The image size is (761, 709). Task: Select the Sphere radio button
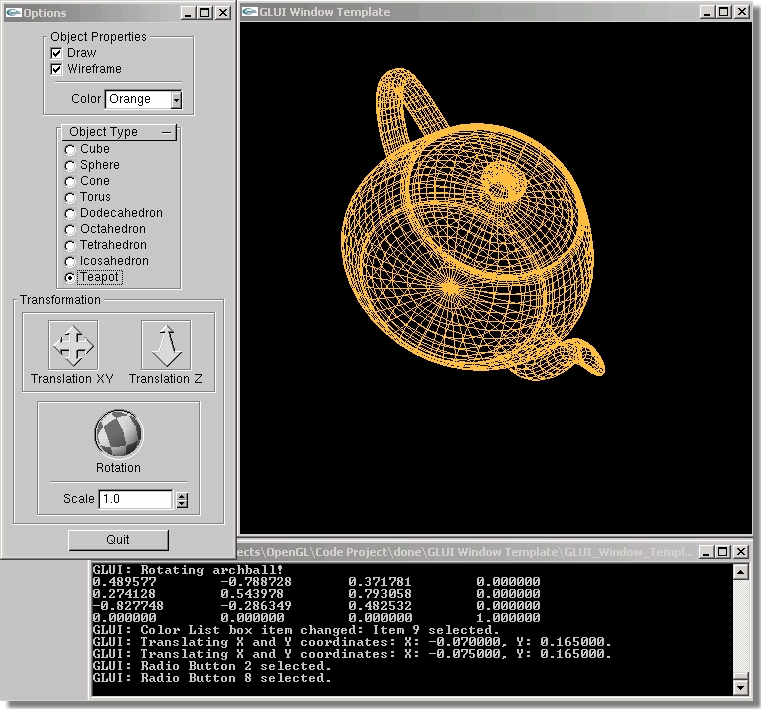[x=70, y=165]
